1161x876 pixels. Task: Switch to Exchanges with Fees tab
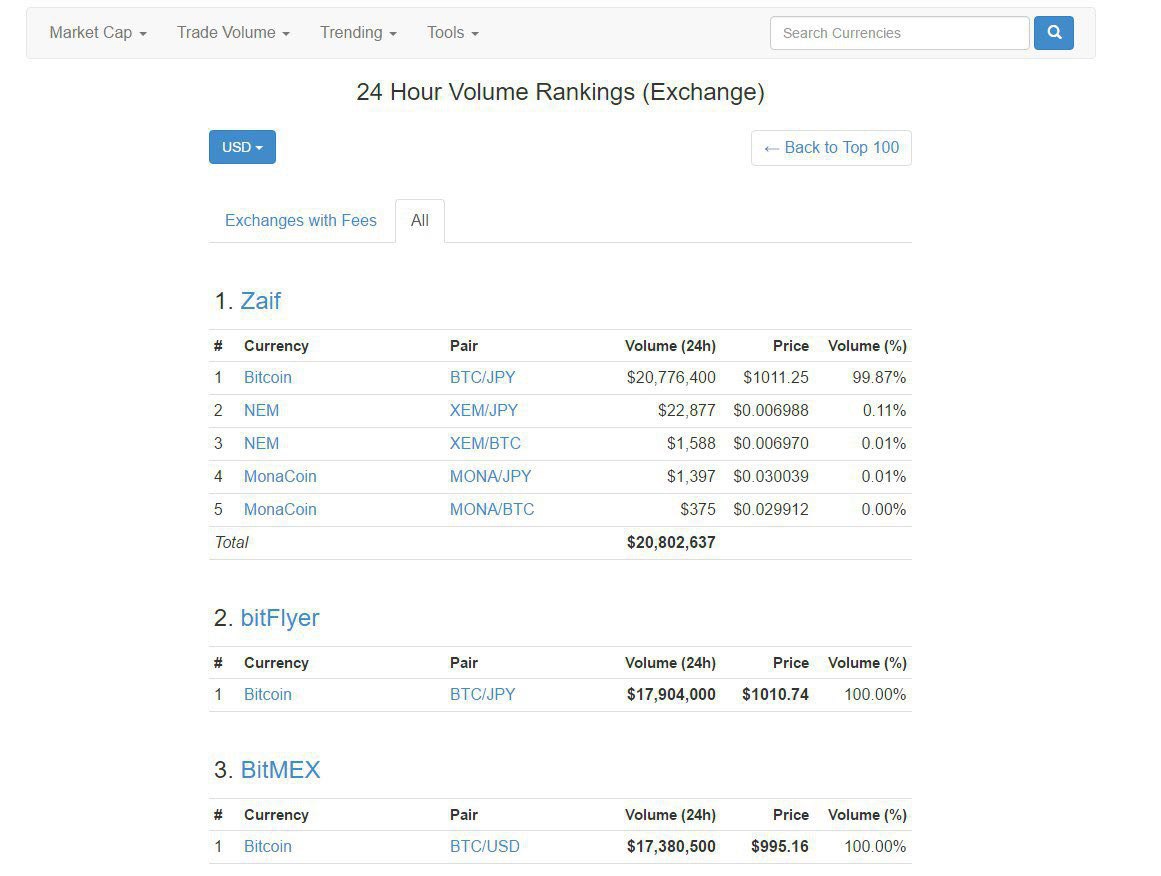[x=301, y=221]
